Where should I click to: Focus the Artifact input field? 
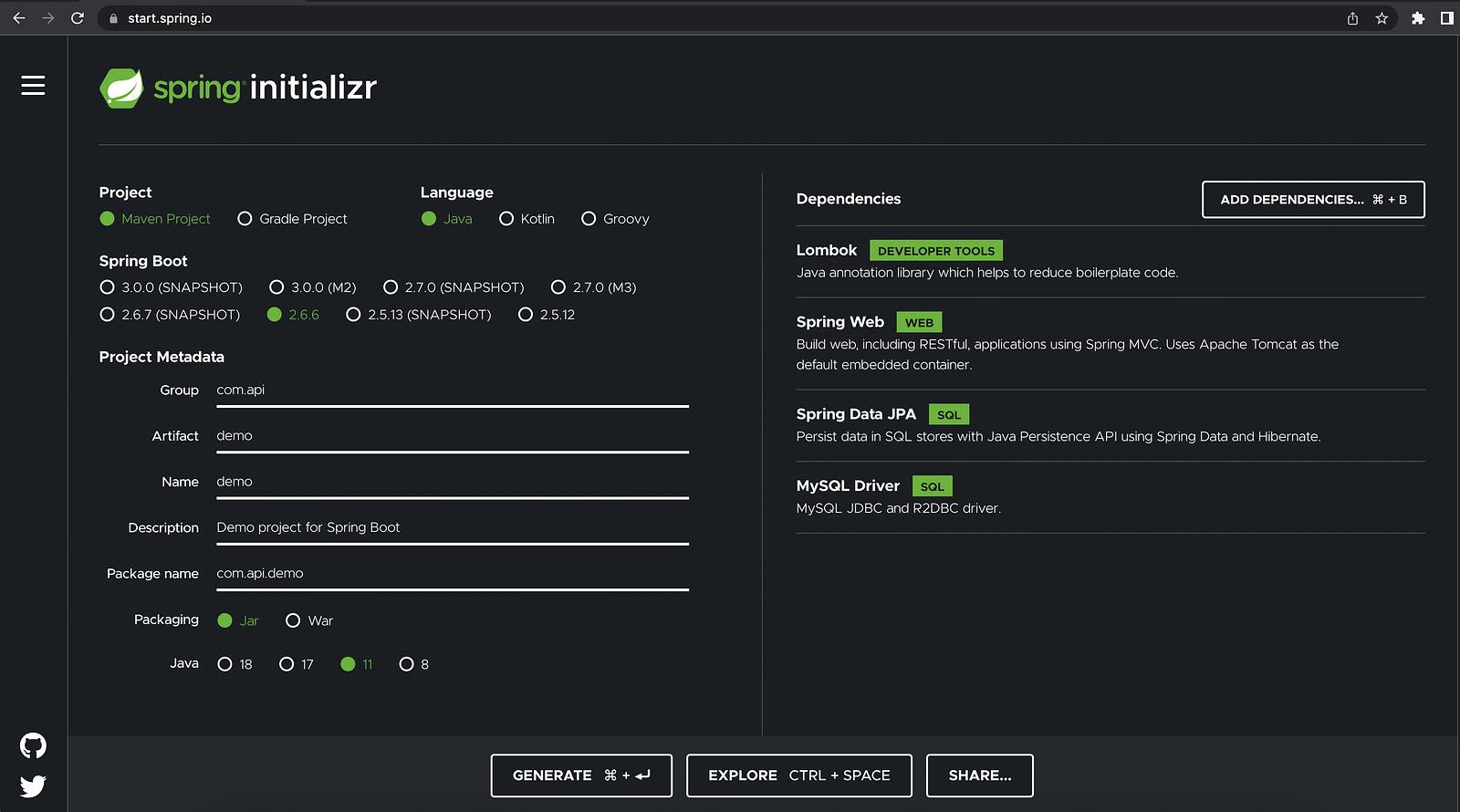coord(453,436)
